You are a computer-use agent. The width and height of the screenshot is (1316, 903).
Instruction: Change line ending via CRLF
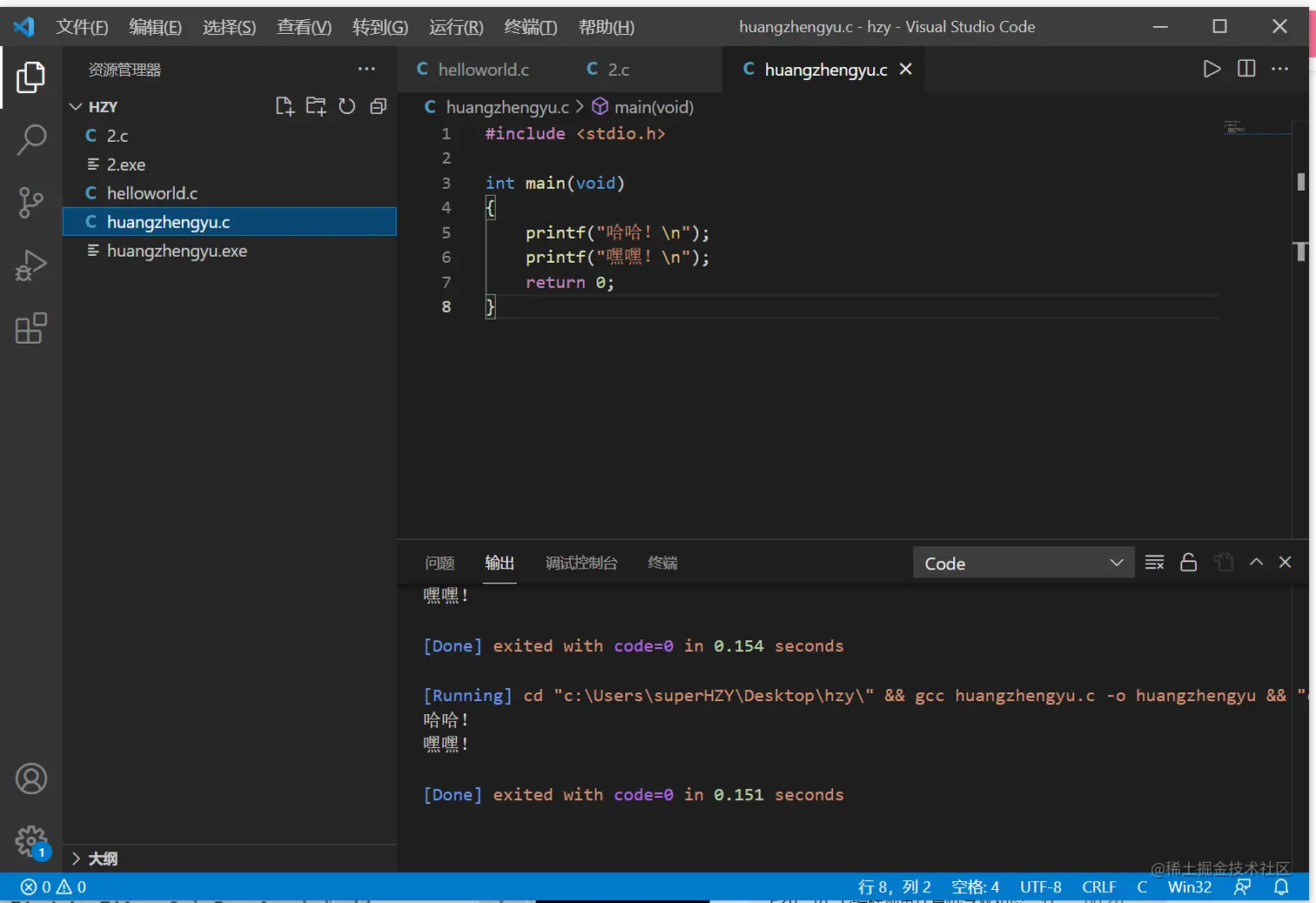coord(1098,886)
